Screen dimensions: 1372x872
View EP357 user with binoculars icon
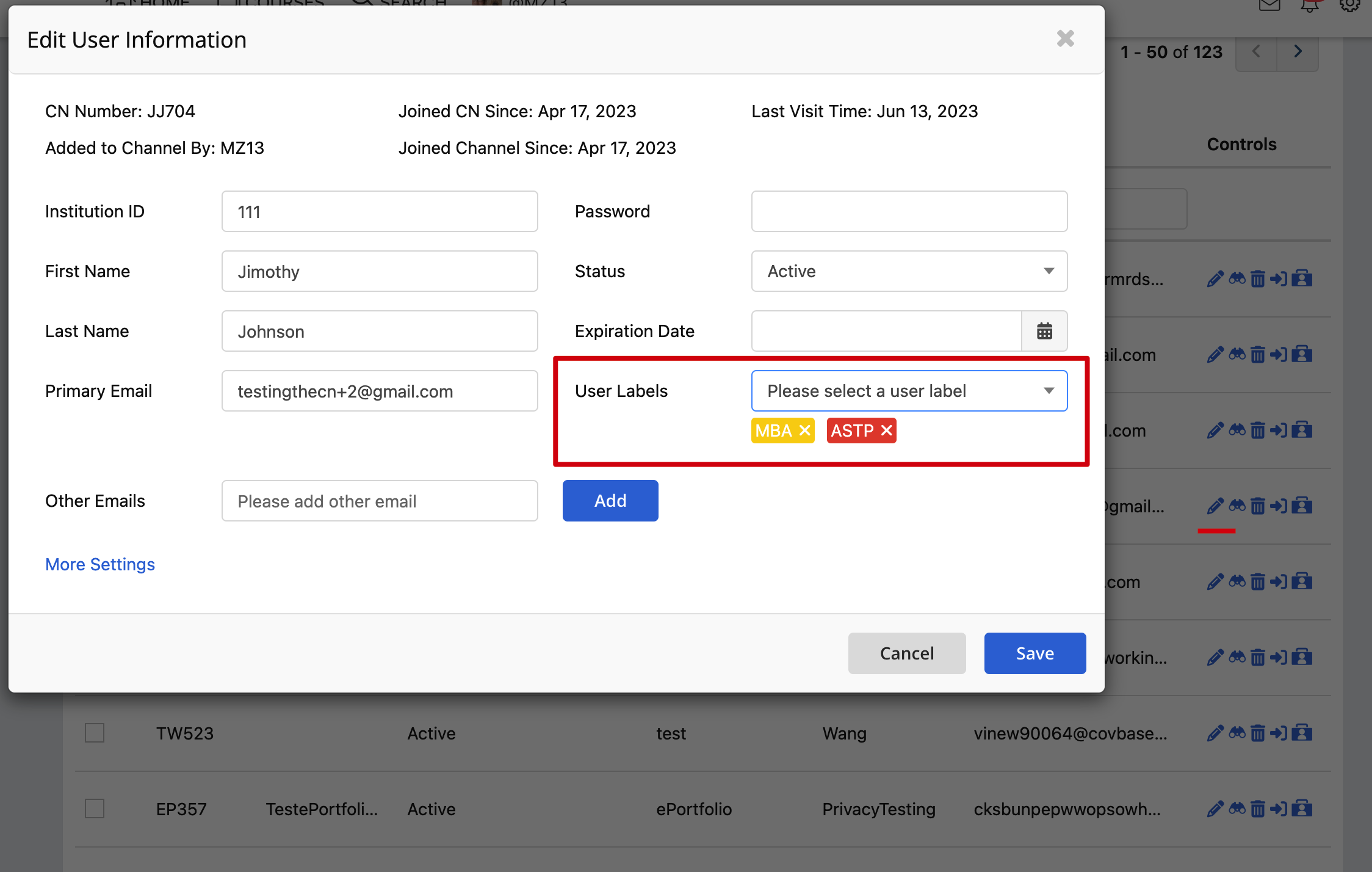pyautogui.click(x=1237, y=808)
